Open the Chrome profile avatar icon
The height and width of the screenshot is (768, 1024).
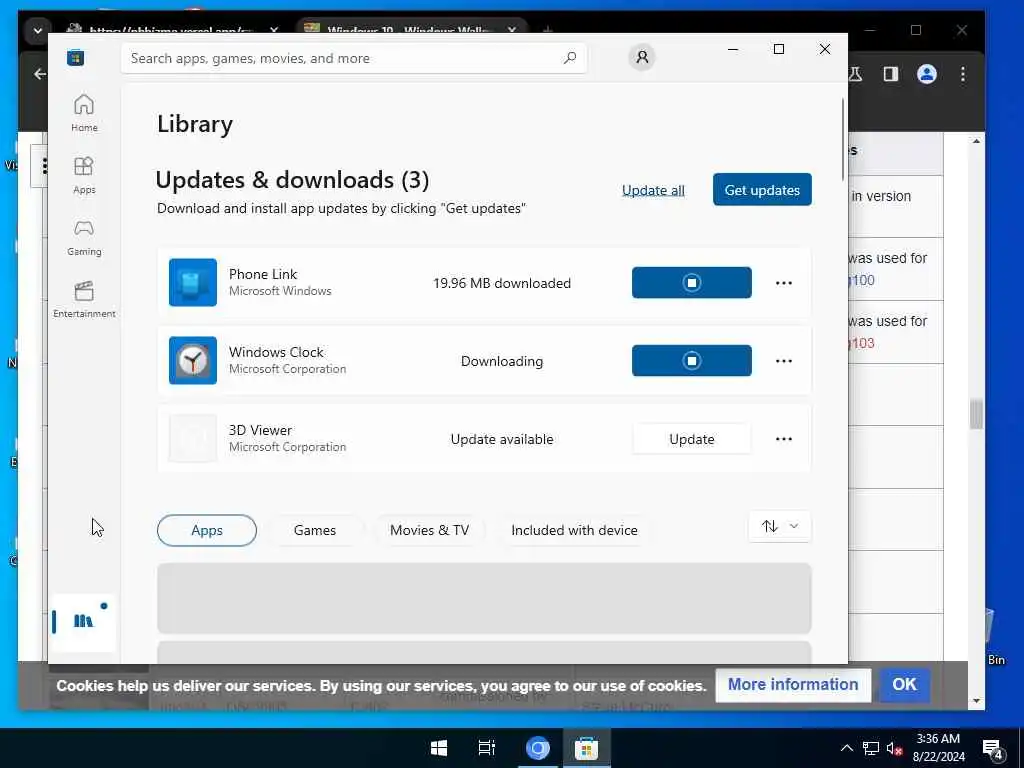click(x=927, y=74)
